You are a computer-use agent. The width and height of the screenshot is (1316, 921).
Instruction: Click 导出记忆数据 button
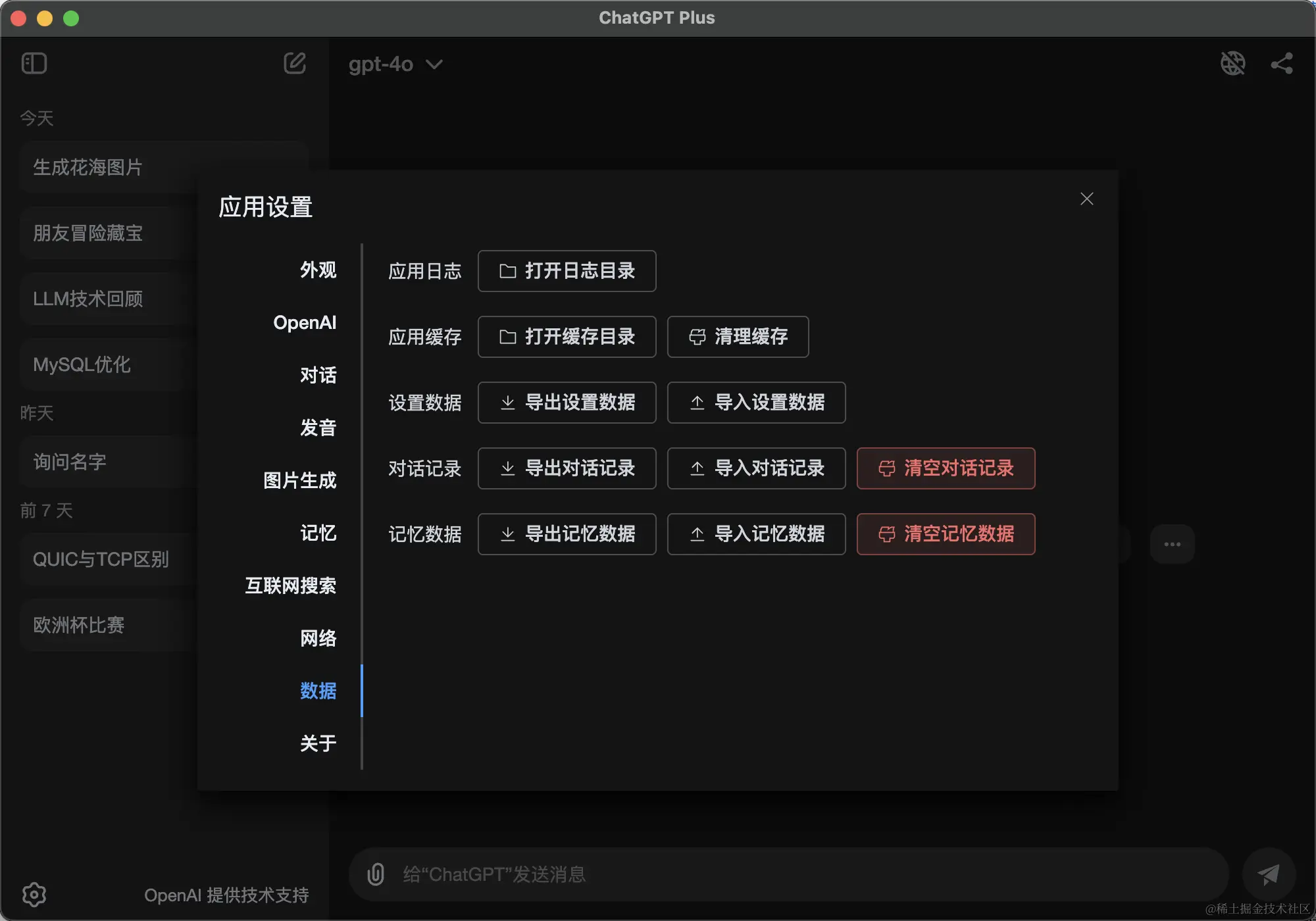click(567, 534)
